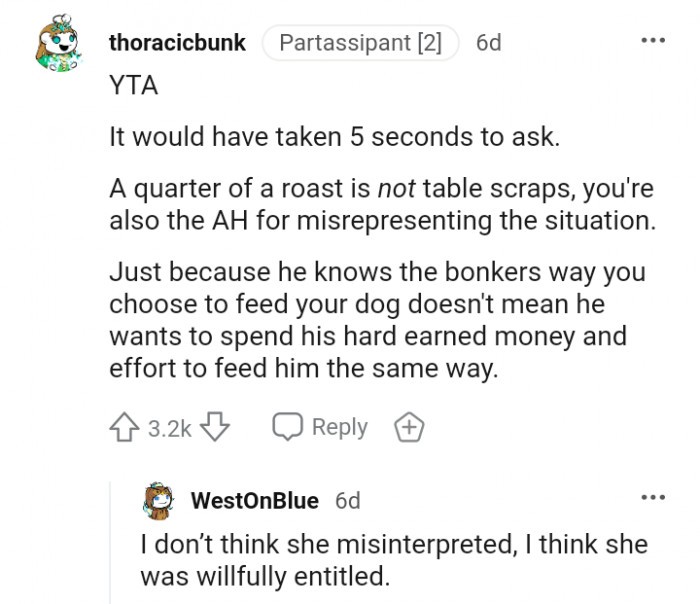Viewport: 700px width, 604px height.
Task: Downvote thoracicbunk's comment
Action: pyautogui.click(x=215, y=427)
